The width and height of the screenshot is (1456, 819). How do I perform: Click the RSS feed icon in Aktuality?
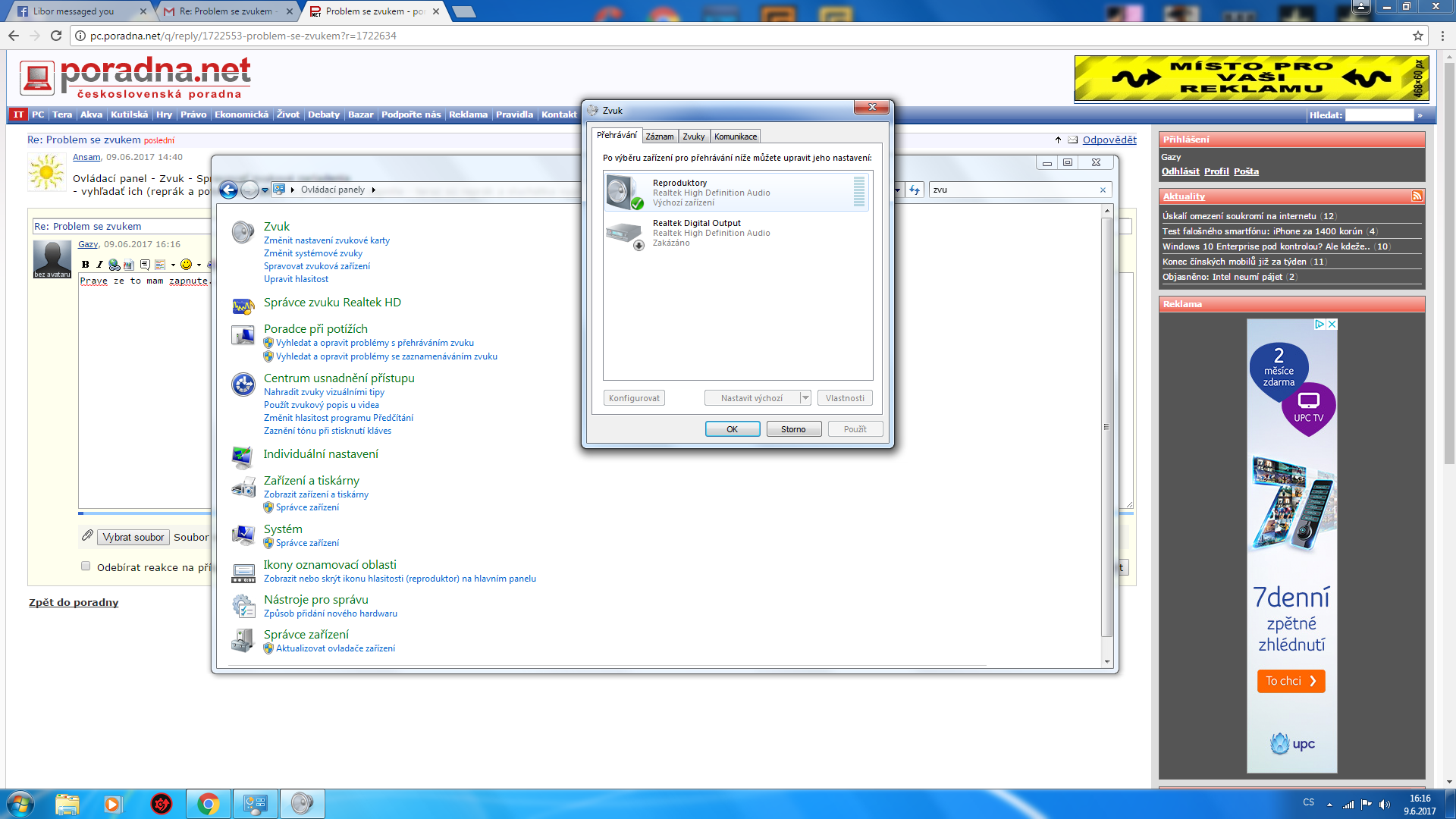tap(1417, 196)
